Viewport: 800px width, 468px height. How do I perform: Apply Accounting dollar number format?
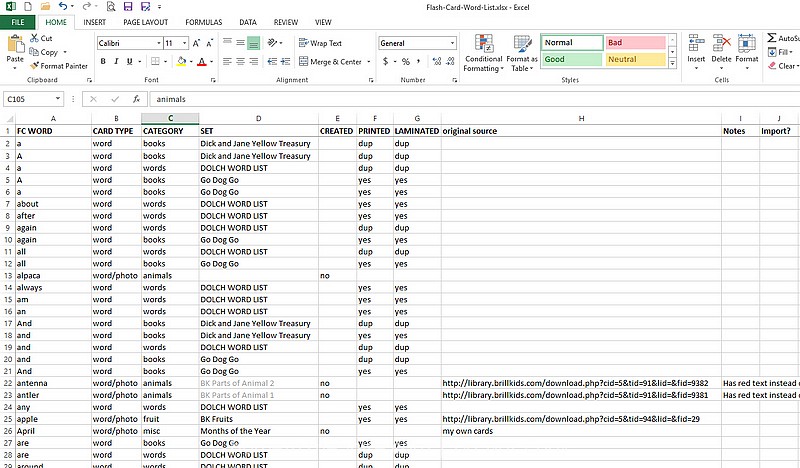tap(386, 62)
